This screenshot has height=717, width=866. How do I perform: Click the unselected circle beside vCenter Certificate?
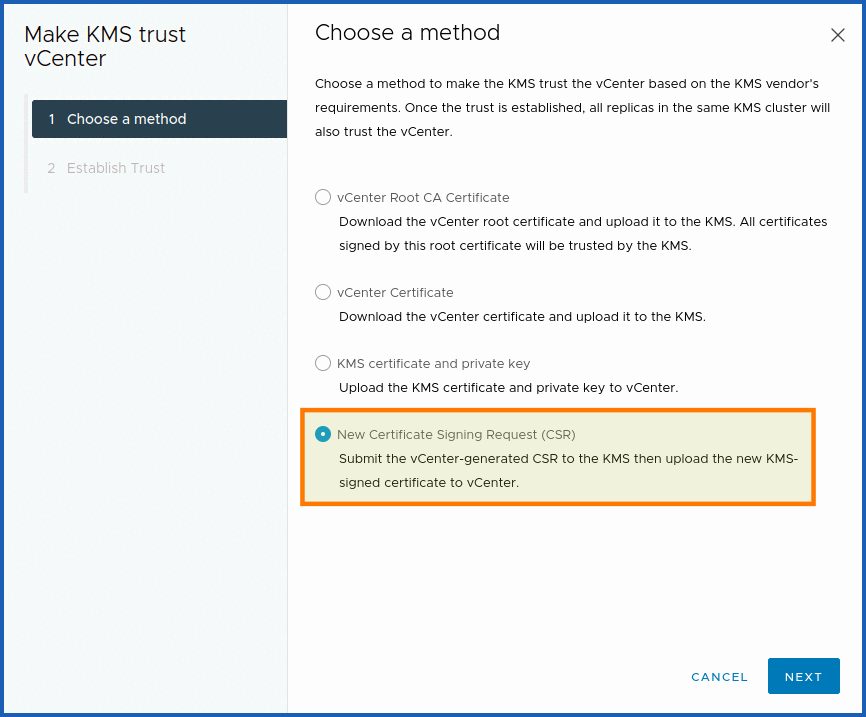point(323,292)
